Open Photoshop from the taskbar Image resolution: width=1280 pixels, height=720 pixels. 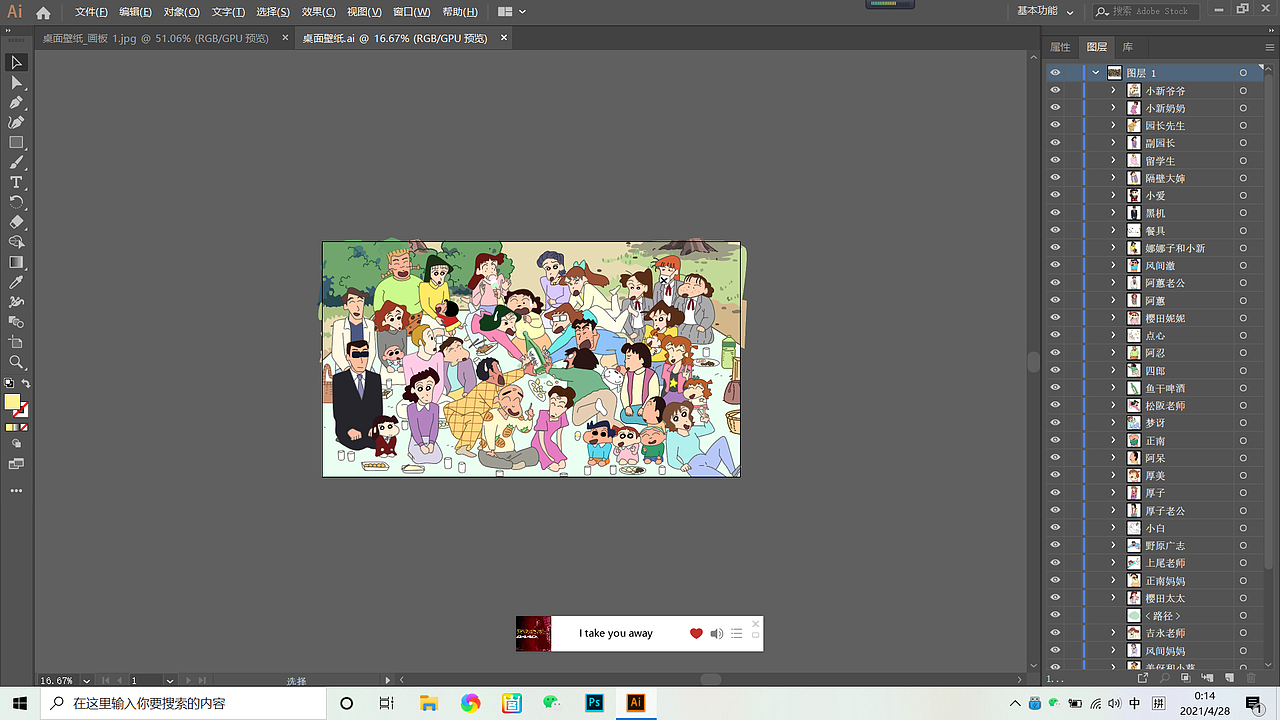(594, 703)
